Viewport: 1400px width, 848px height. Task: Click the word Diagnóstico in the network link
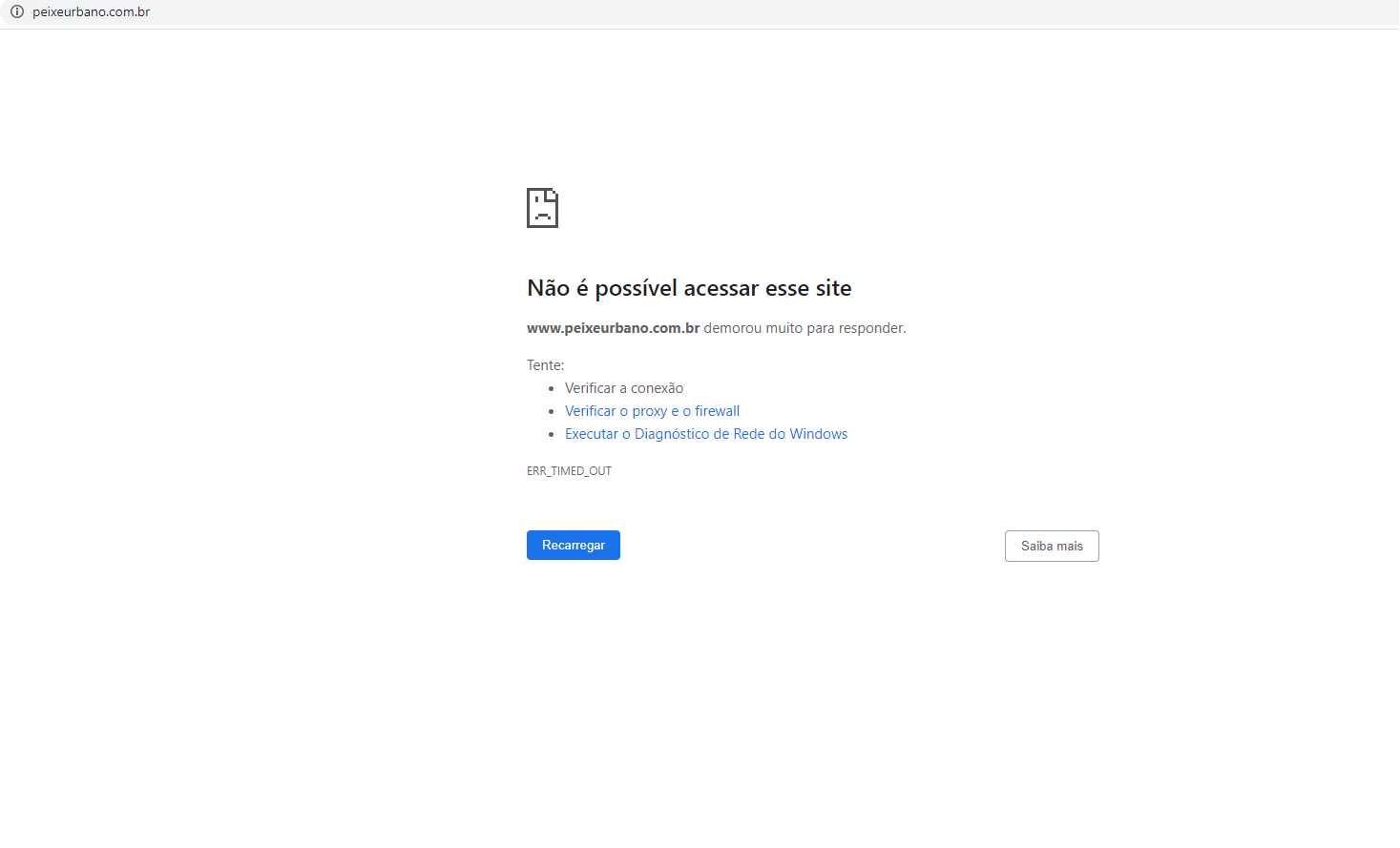[671, 434]
